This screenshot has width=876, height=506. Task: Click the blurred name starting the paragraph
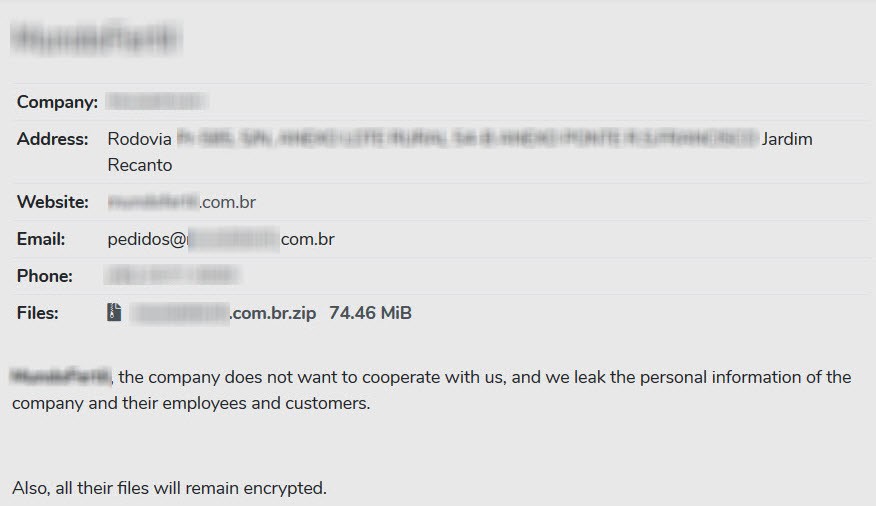point(60,377)
